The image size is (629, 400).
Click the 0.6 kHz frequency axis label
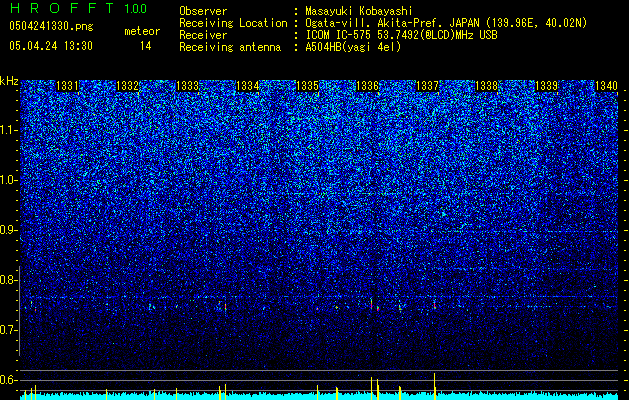pos(9,380)
